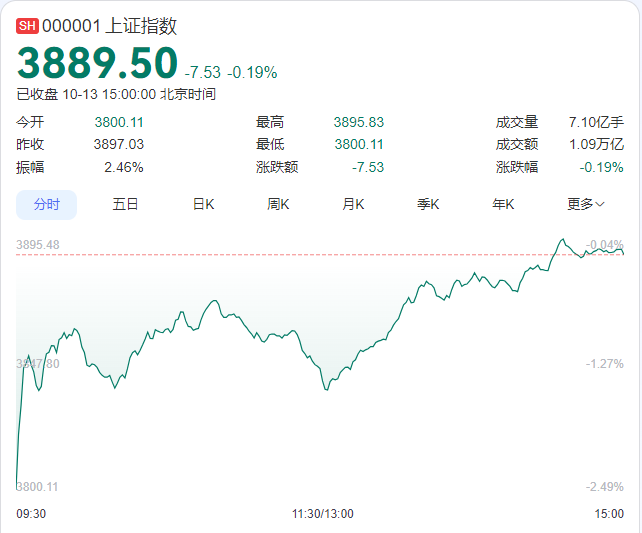The height and width of the screenshot is (533, 642).
Task: Click the red SH exchange badge
Action: click(x=27, y=27)
